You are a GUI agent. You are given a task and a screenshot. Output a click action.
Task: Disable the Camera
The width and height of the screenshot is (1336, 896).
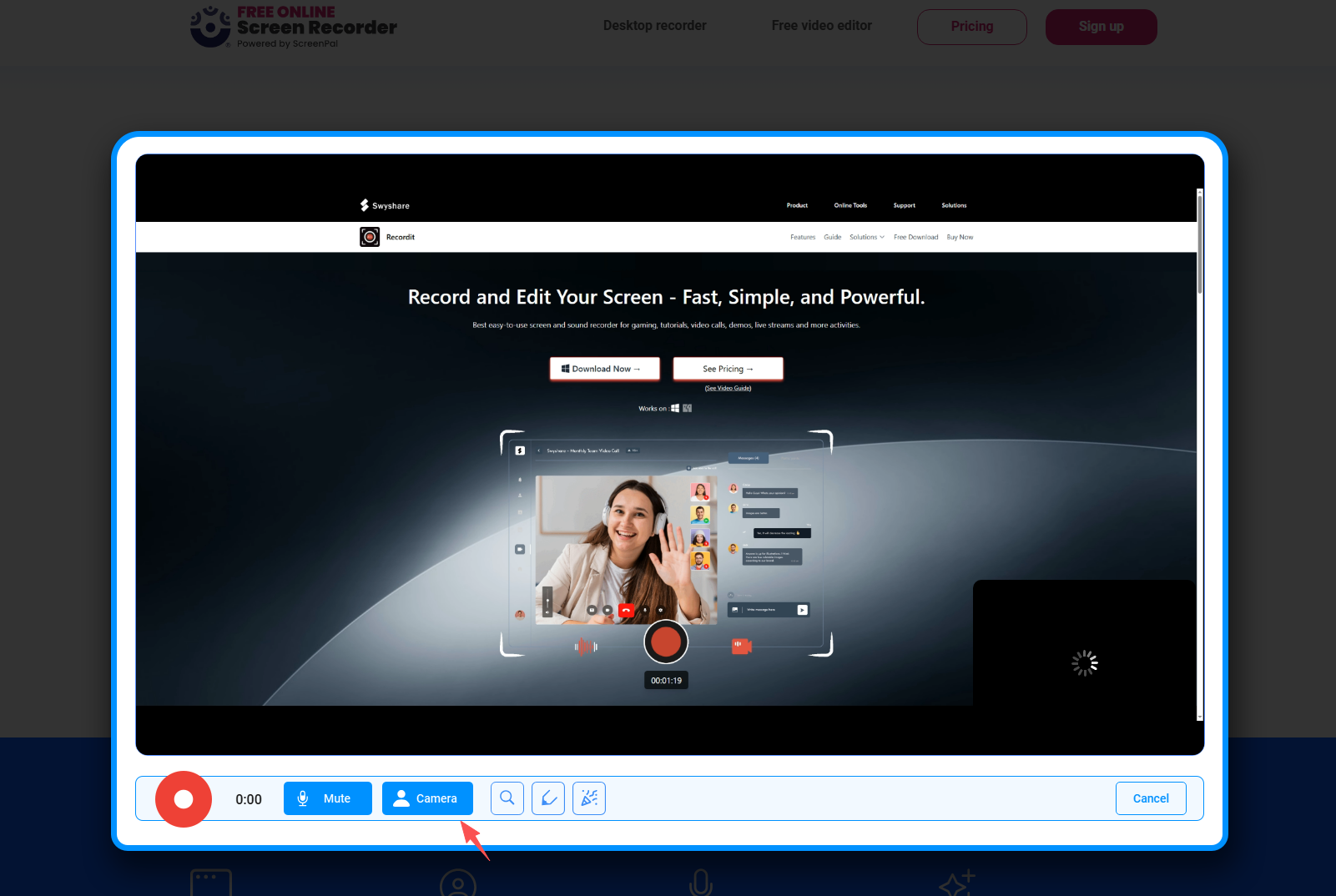tap(426, 798)
